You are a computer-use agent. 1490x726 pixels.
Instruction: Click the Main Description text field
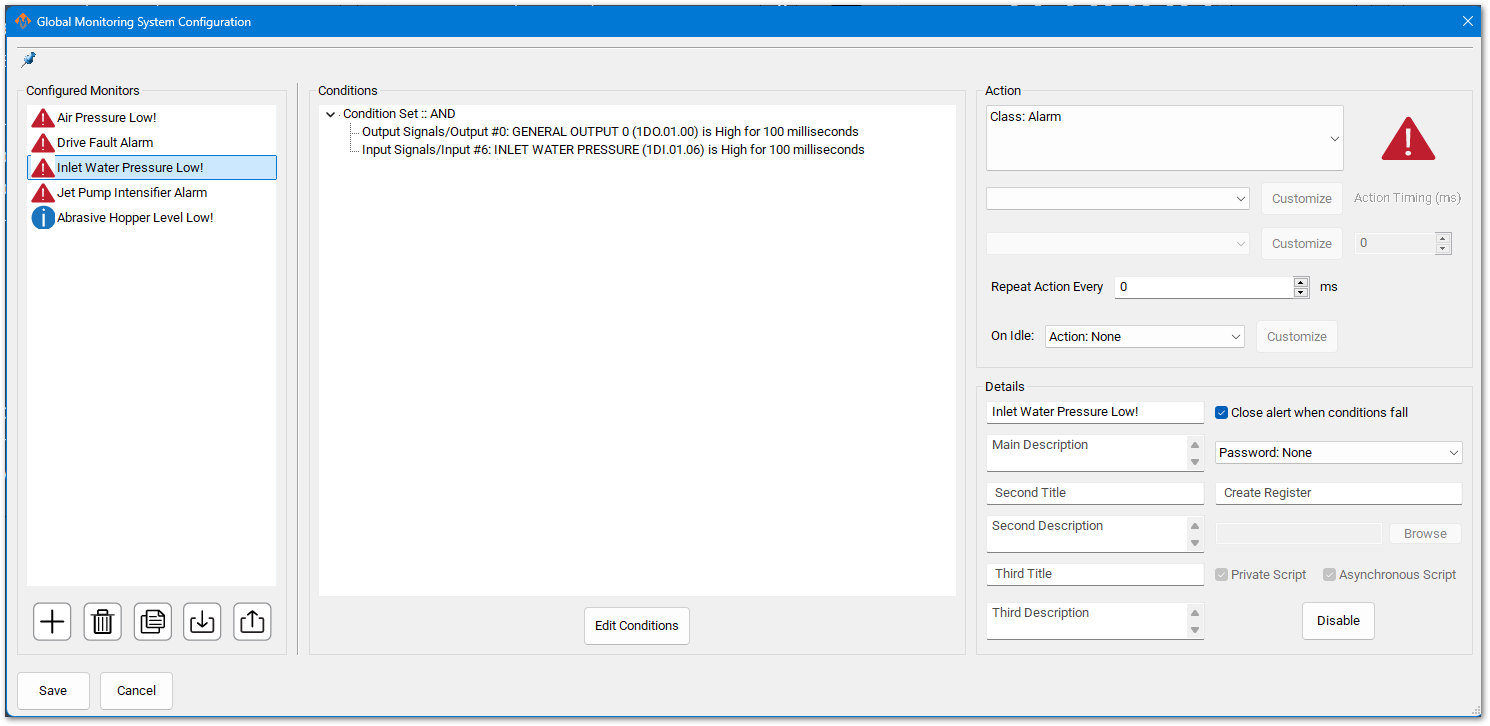pos(1086,453)
